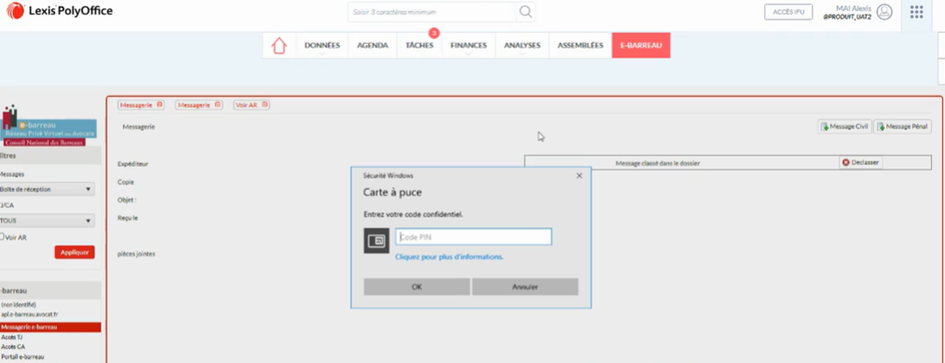Select Portail e-barreau in sidebar
This screenshot has width=945, height=363.
pyautogui.click(x=23, y=357)
